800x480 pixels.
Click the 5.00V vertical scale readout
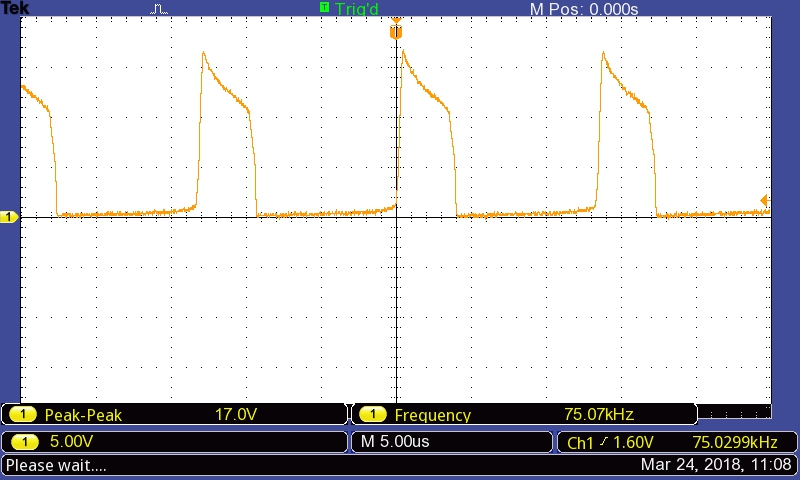click(x=71, y=441)
